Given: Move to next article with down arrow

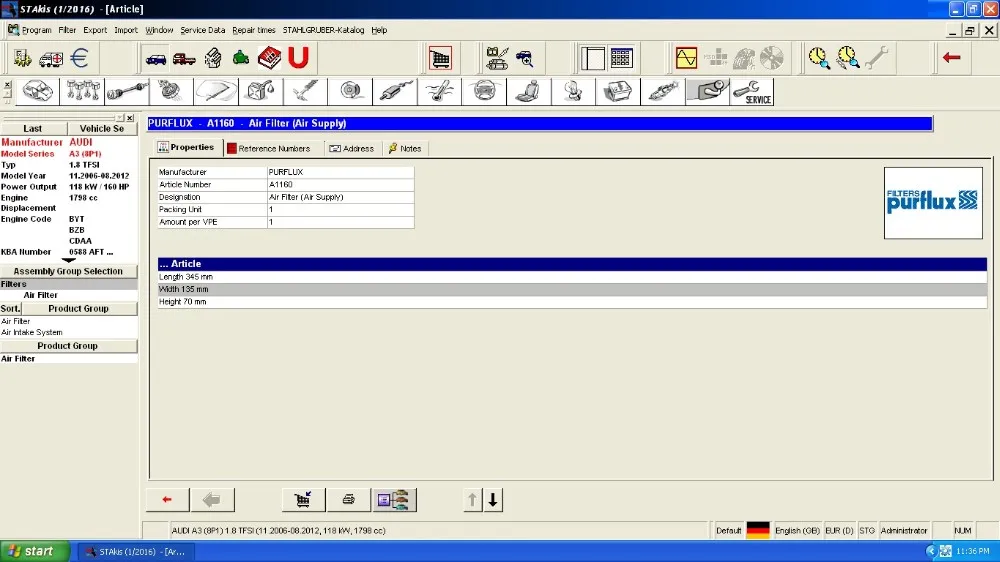Looking at the screenshot, I should click(493, 500).
